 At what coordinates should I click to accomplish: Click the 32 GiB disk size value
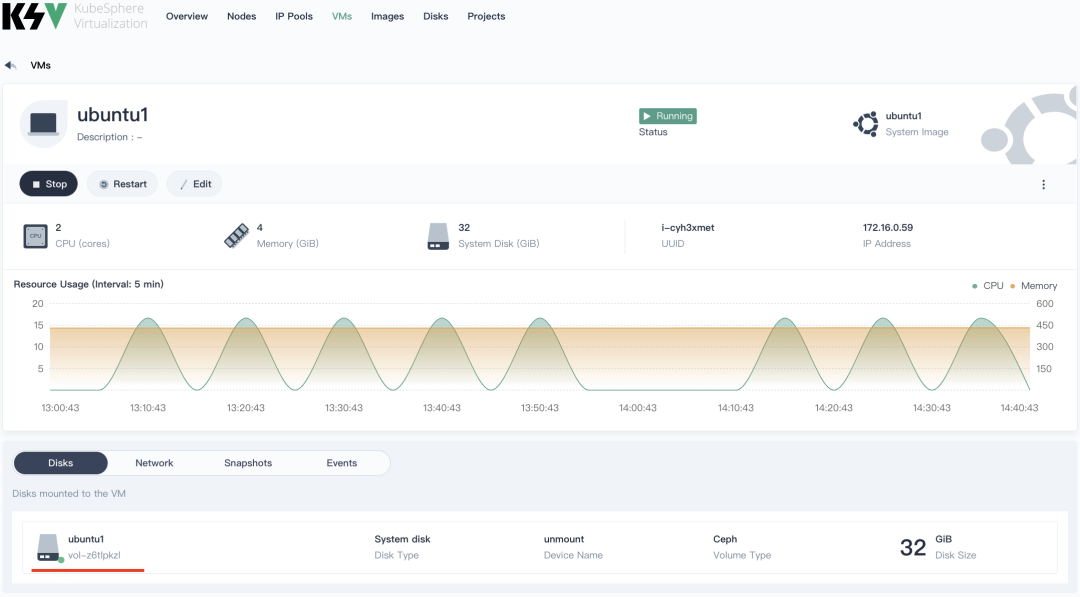(913, 547)
